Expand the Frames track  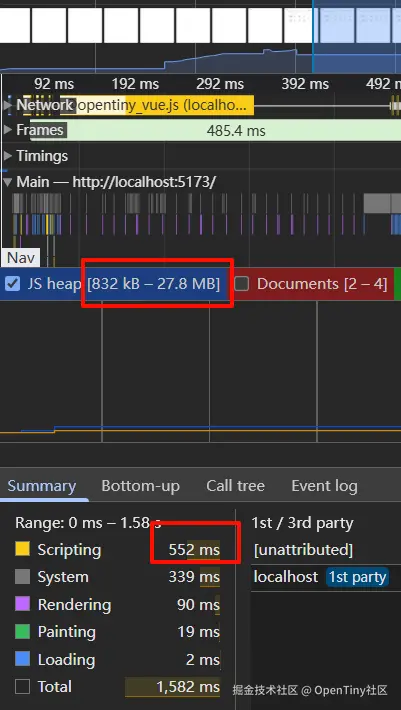[x=7, y=130]
